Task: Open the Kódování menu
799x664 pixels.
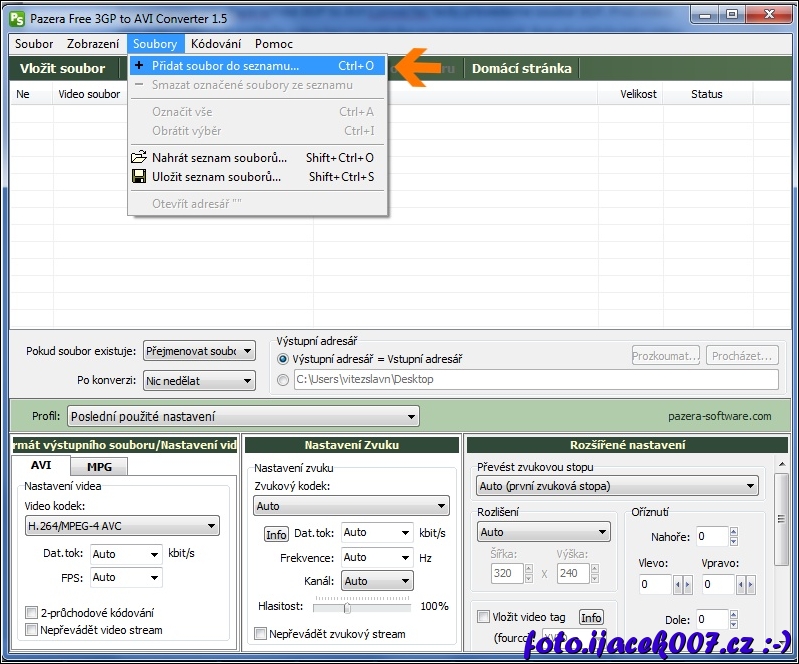Action: [216, 44]
